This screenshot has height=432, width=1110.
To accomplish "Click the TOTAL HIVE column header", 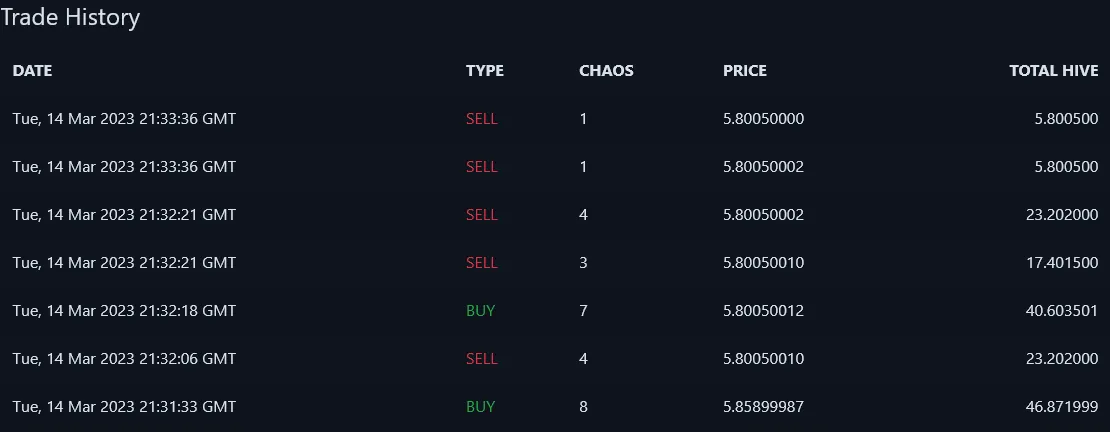I will pos(1054,71).
